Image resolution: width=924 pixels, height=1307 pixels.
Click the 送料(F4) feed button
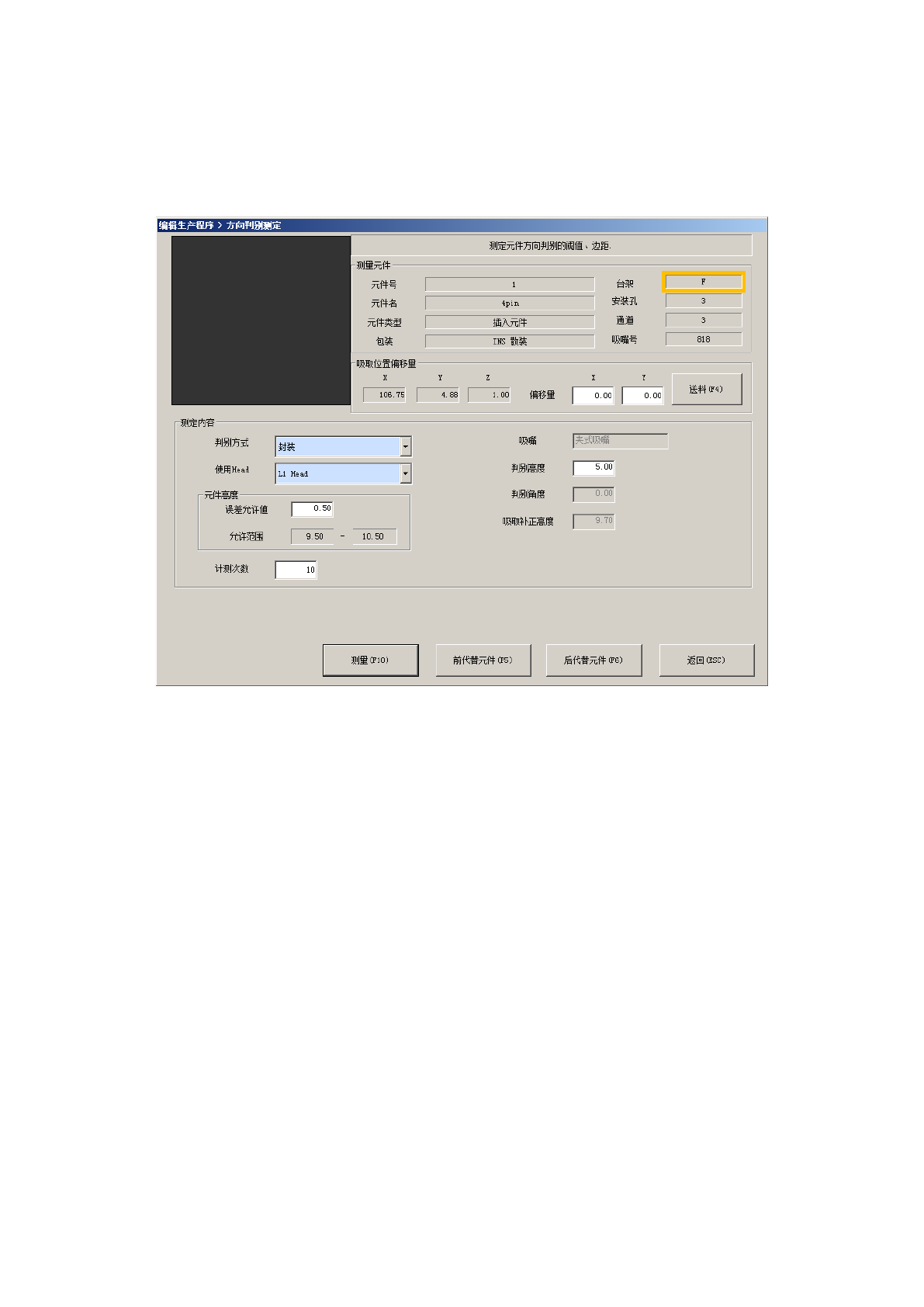tap(706, 389)
